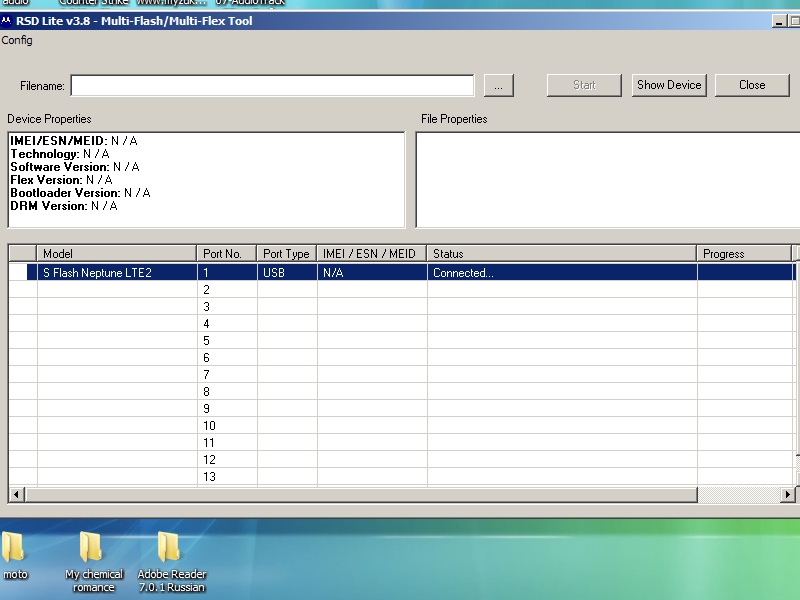Click the IMEI/ESN/MEID line in Device Properties

[x=73, y=141]
